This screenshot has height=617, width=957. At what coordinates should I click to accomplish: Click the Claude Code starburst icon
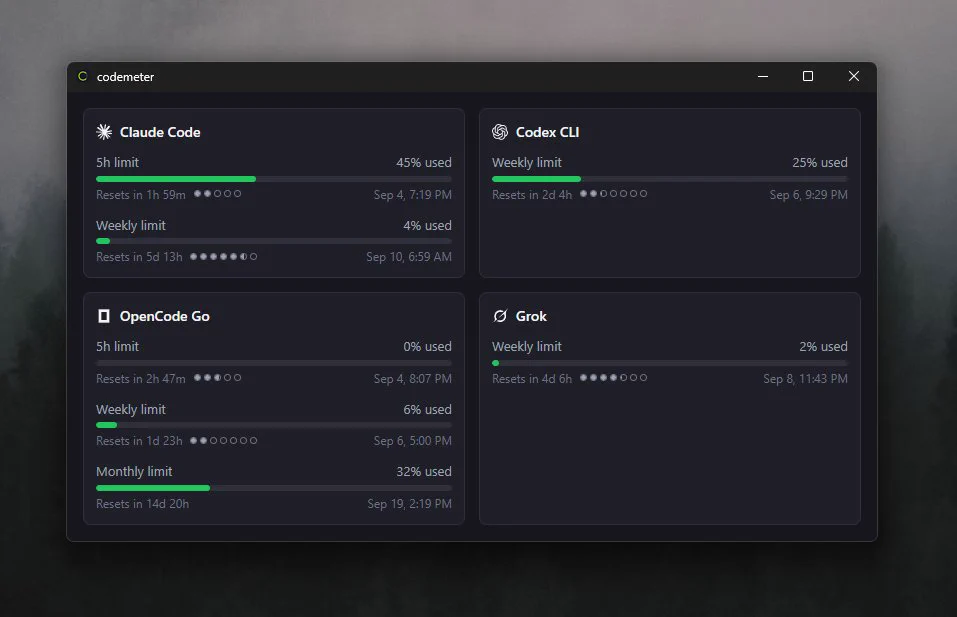tap(104, 132)
